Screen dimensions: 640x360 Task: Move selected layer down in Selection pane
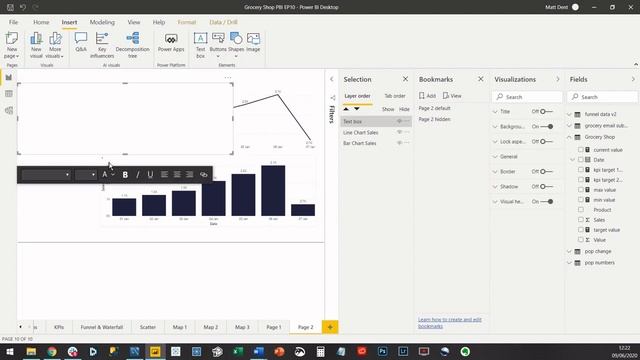[x=357, y=109]
